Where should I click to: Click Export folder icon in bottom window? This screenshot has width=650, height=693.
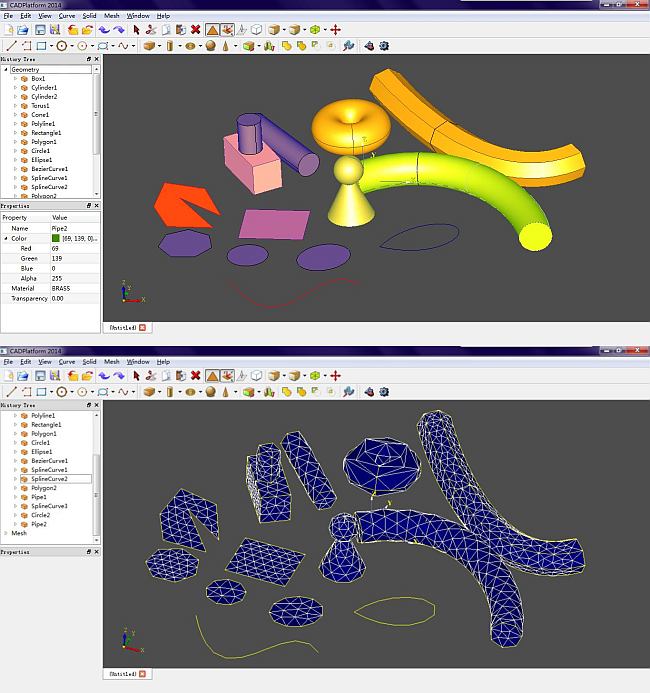(87, 376)
